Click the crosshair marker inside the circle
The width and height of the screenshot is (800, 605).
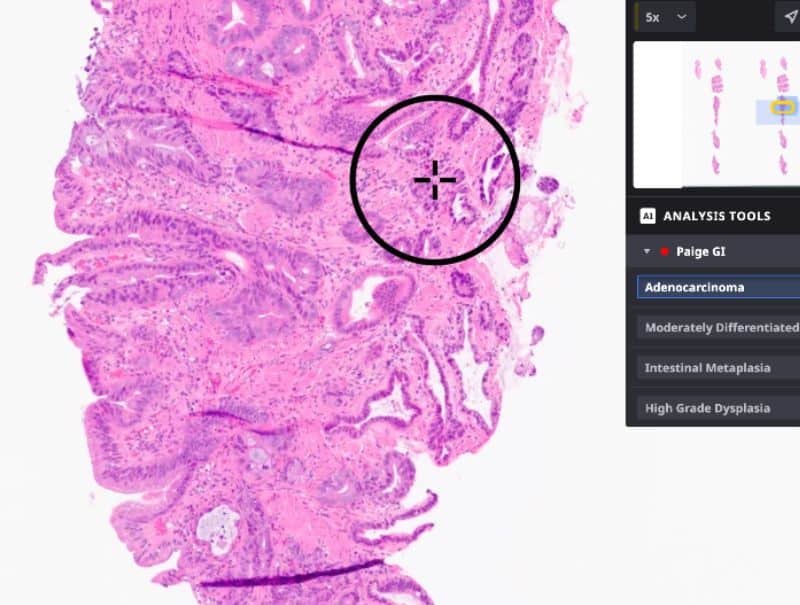pos(435,180)
